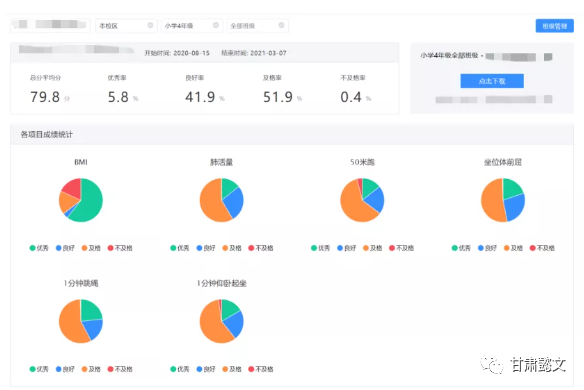Screen dimensions: 584x390
Task: Click the 5.8 excellent rate value
Action: [118, 97]
